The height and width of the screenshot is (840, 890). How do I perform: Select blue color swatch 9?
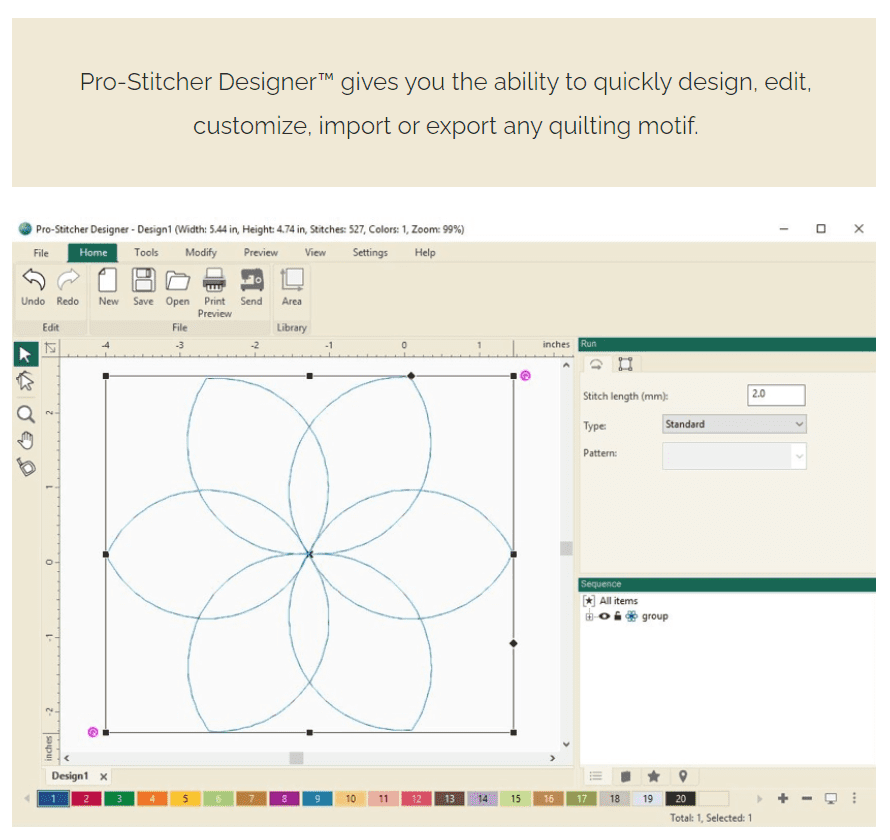coord(317,799)
